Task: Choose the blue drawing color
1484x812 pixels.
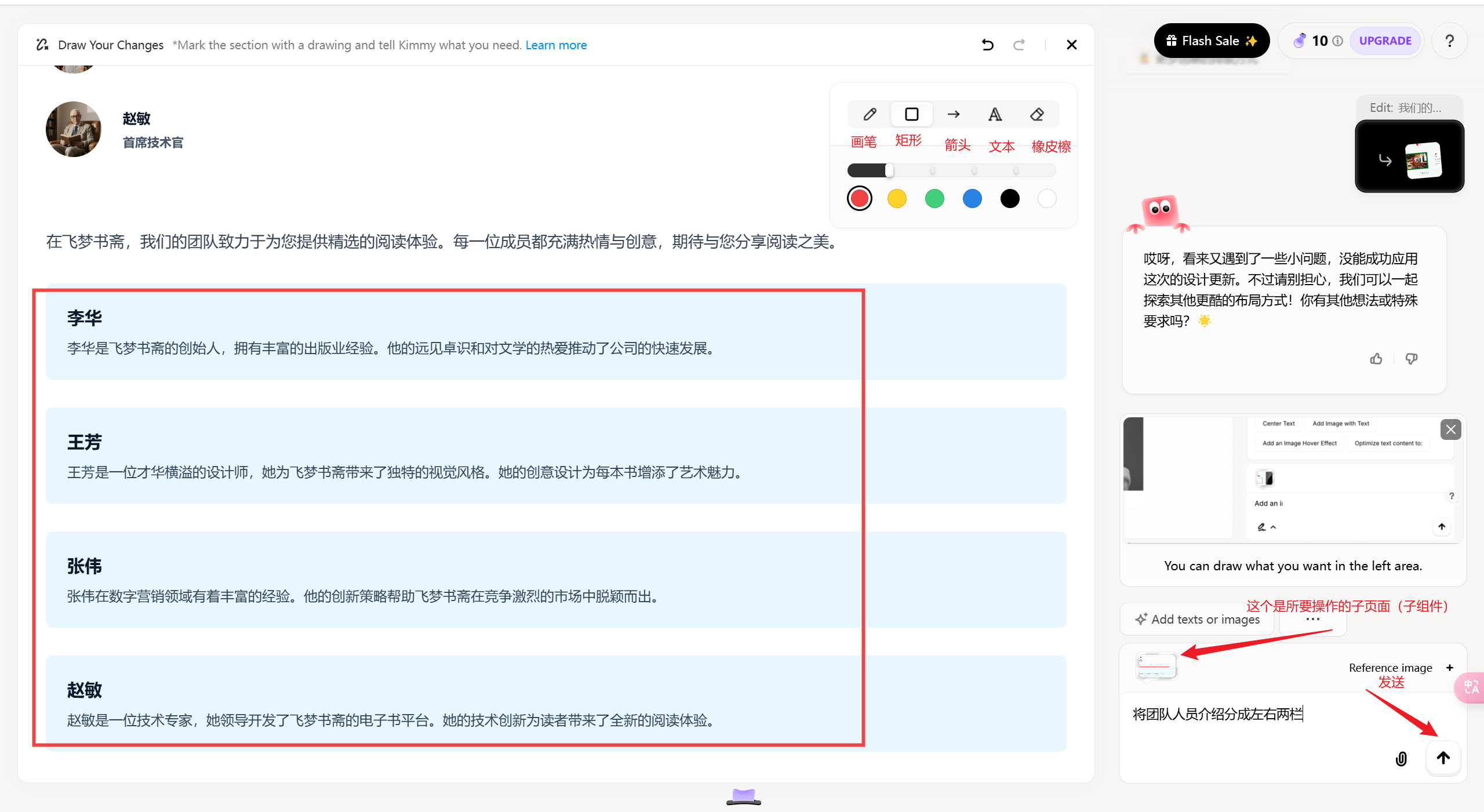Action: pyautogui.click(x=972, y=199)
